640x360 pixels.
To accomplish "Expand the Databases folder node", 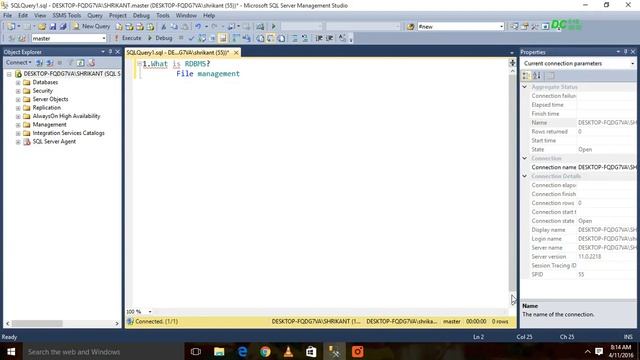I will (x=18, y=82).
